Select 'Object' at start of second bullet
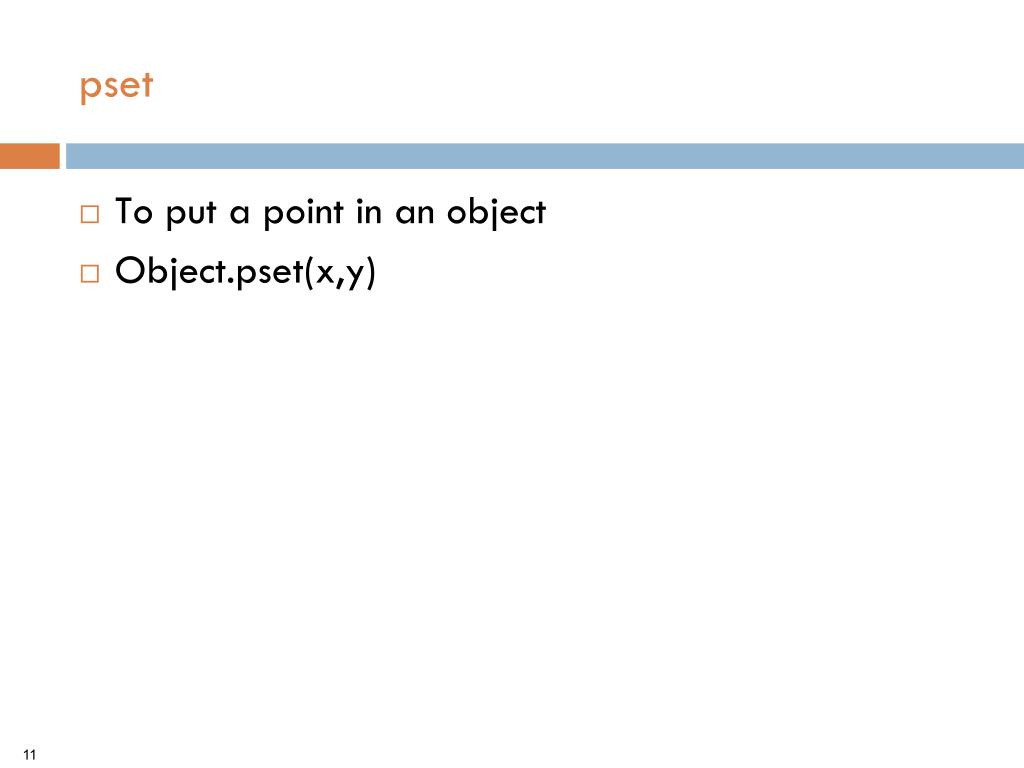The image size is (1024, 768). [170, 272]
